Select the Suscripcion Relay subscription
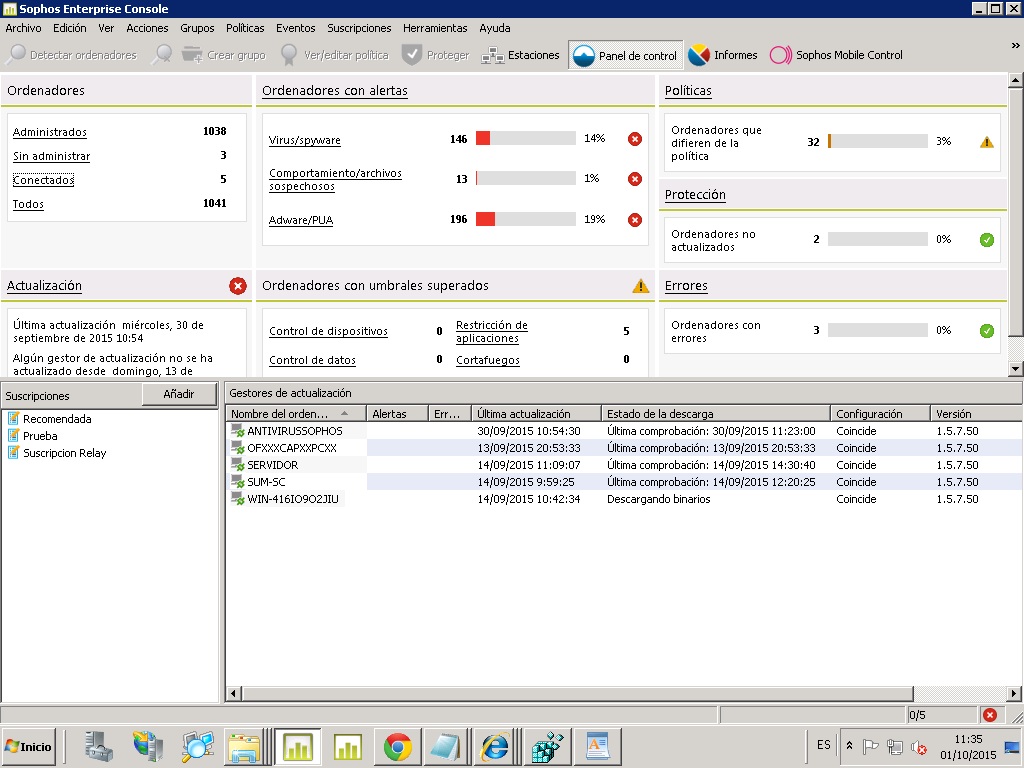 click(x=65, y=453)
